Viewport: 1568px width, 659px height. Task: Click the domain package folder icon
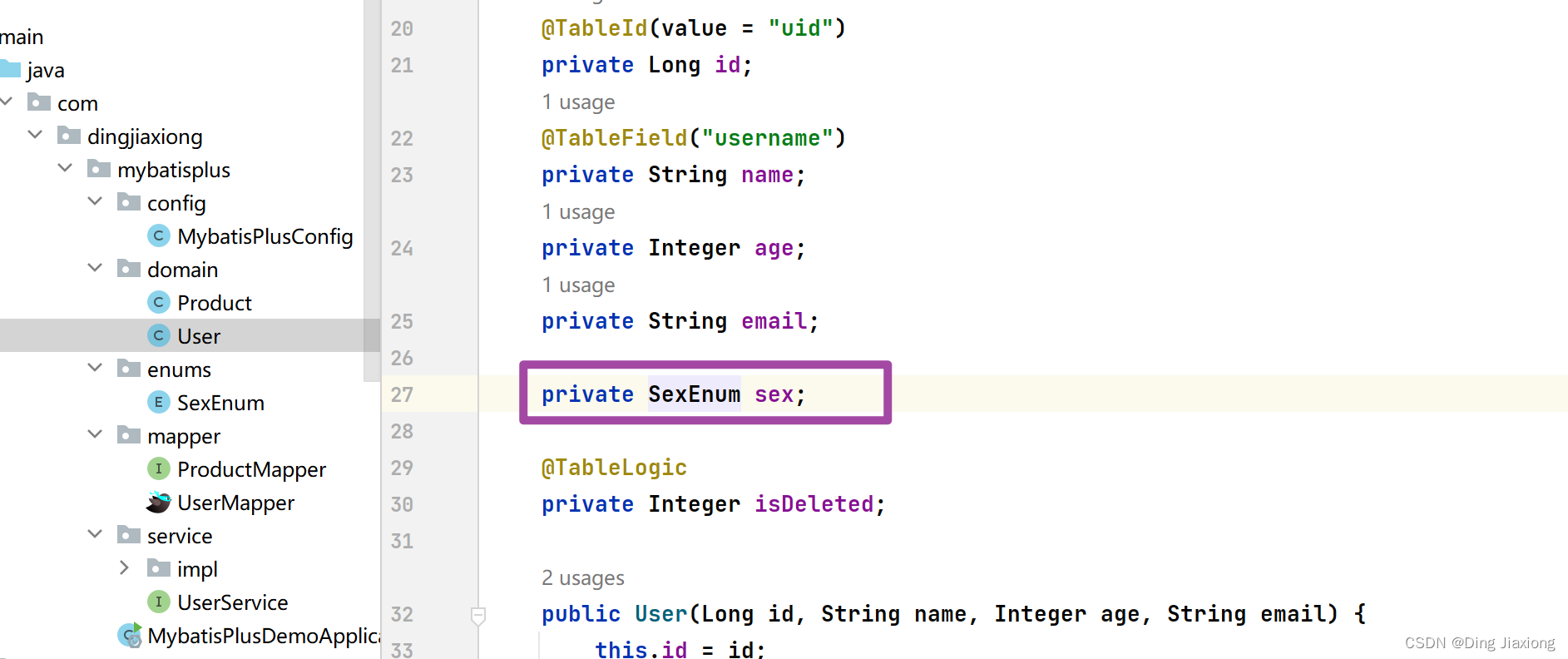(129, 269)
